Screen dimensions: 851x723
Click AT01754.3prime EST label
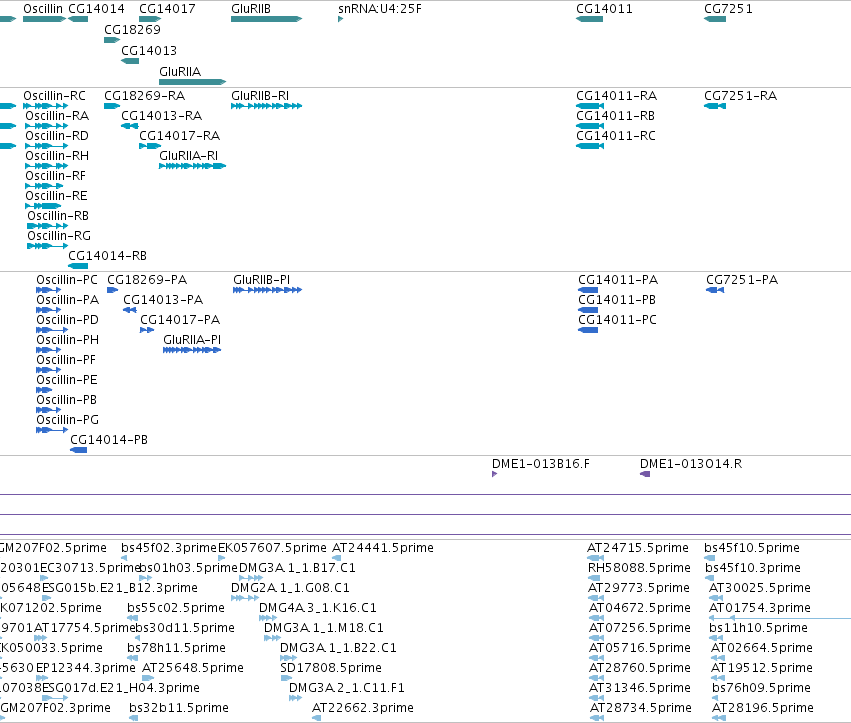760,608
